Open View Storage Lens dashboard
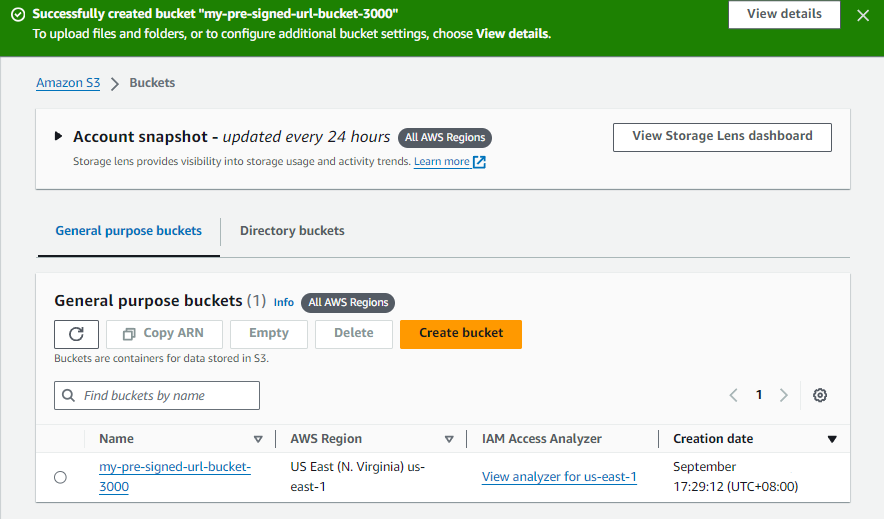The image size is (884, 519). pyautogui.click(x=722, y=137)
